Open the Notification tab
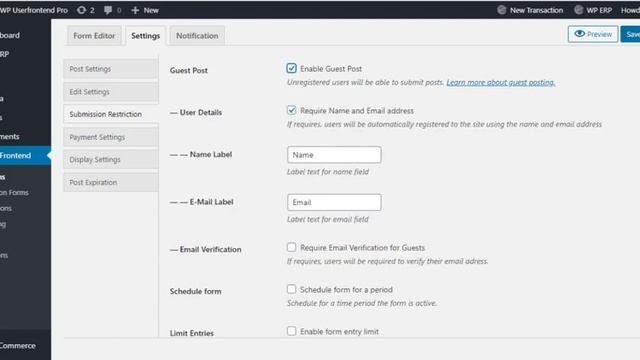This screenshot has height=360, width=640. [x=197, y=36]
